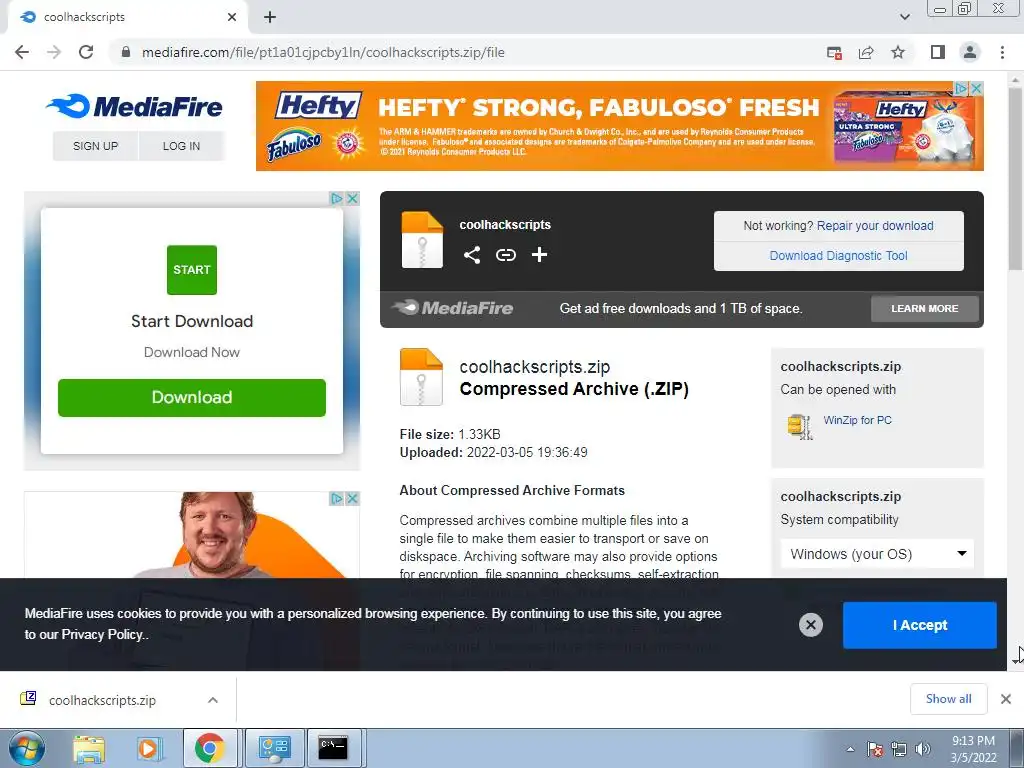Click the Repair your download link
The height and width of the screenshot is (768, 1024).
pos(875,226)
